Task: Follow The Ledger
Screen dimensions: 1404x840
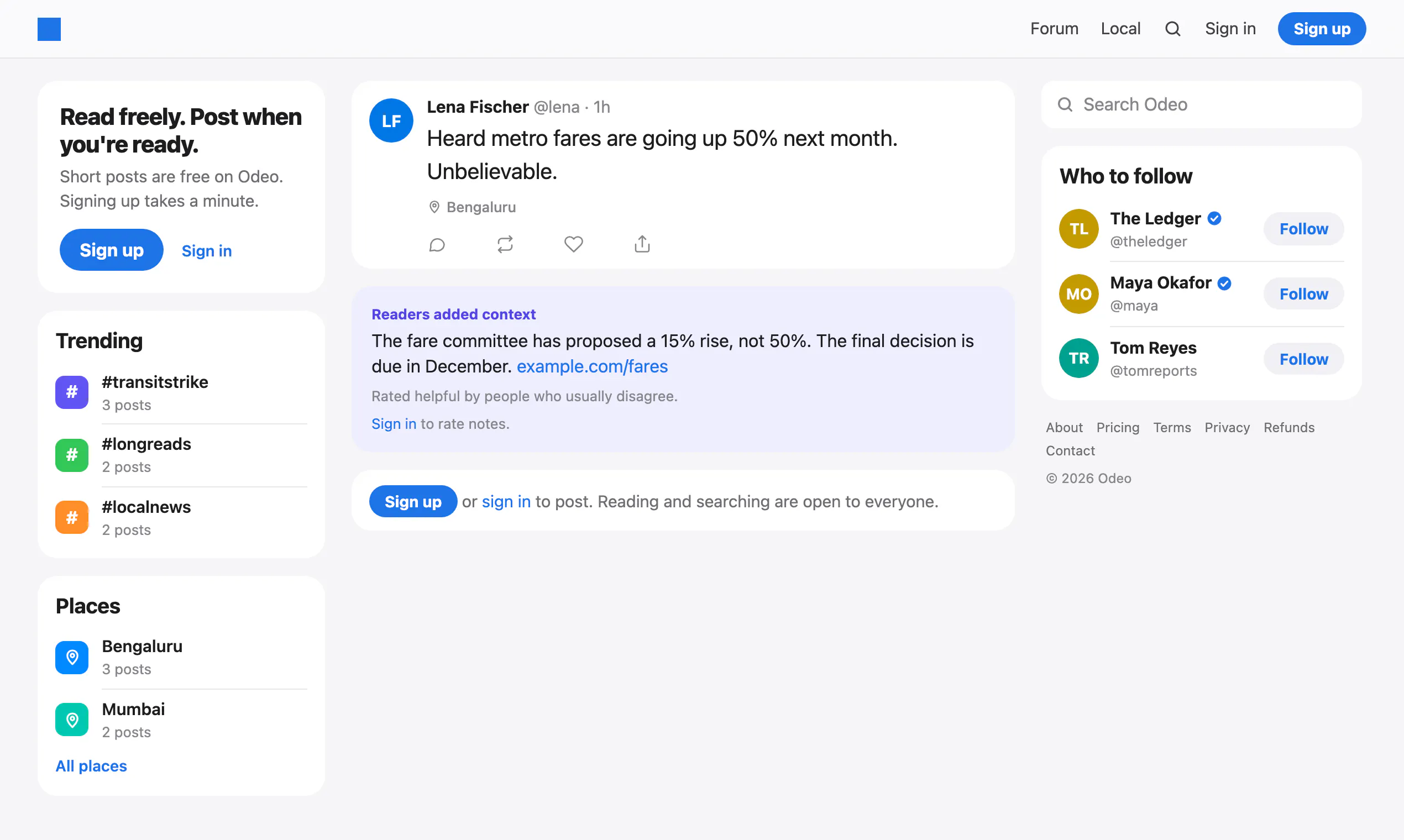Action: [x=1303, y=229]
